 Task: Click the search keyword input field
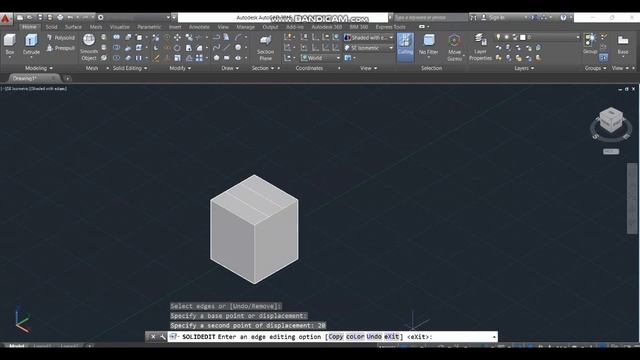[x=431, y=18]
